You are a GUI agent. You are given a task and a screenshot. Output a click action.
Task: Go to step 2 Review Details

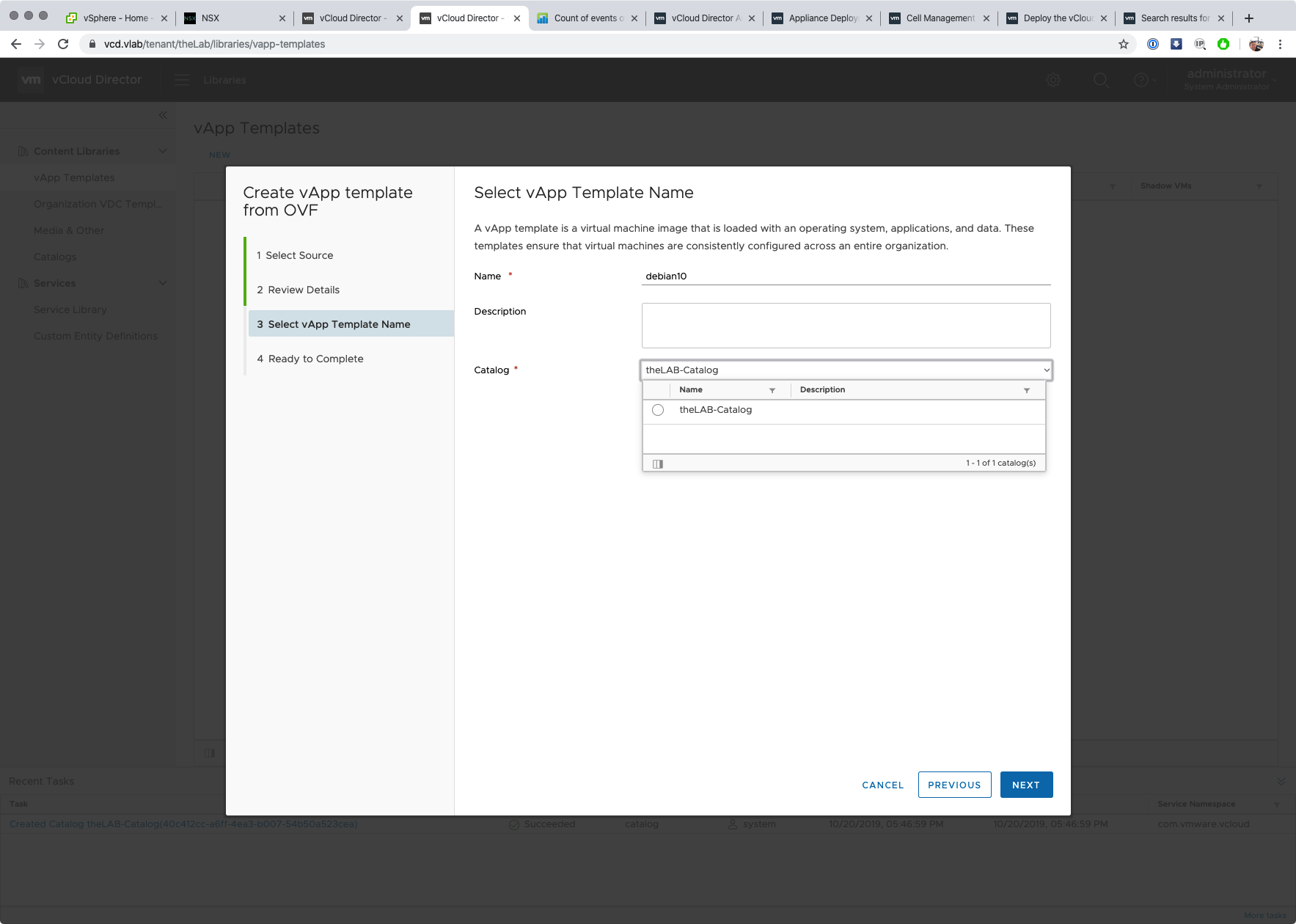299,290
